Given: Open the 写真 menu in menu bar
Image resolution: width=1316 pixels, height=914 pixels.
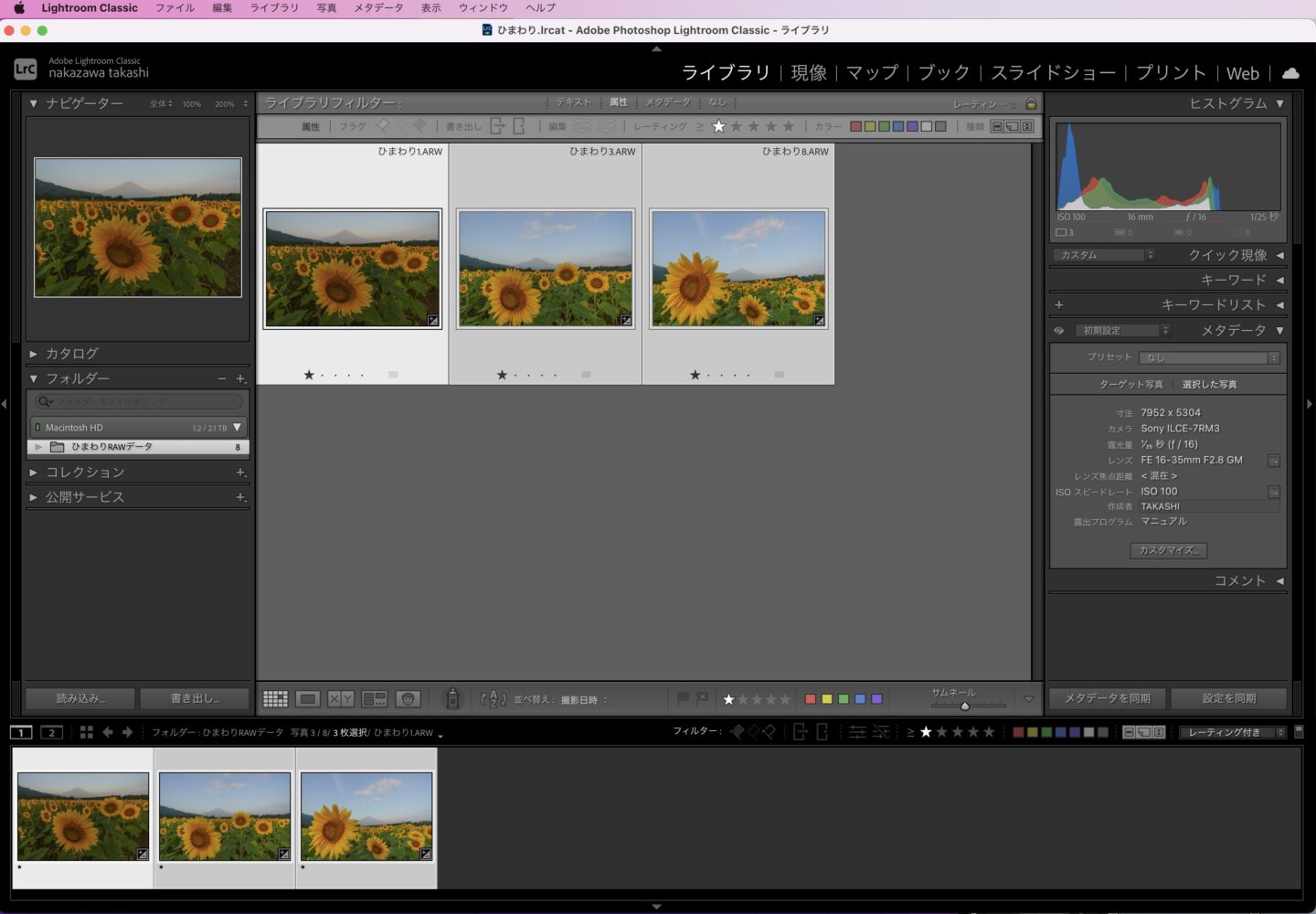Looking at the screenshot, I should 326,8.
